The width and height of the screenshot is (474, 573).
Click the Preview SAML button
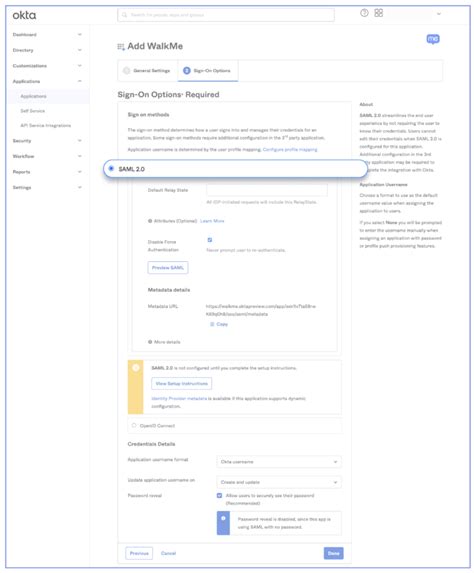click(x=168, y=267)
